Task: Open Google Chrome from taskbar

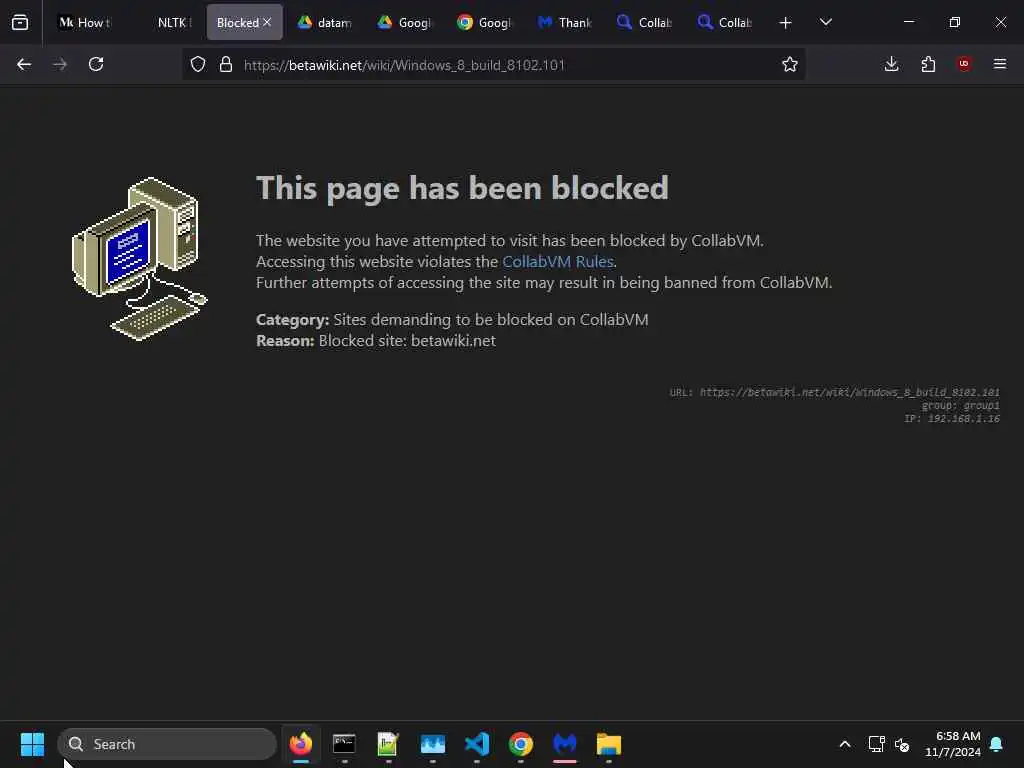Action: click(x=520, y=744)
